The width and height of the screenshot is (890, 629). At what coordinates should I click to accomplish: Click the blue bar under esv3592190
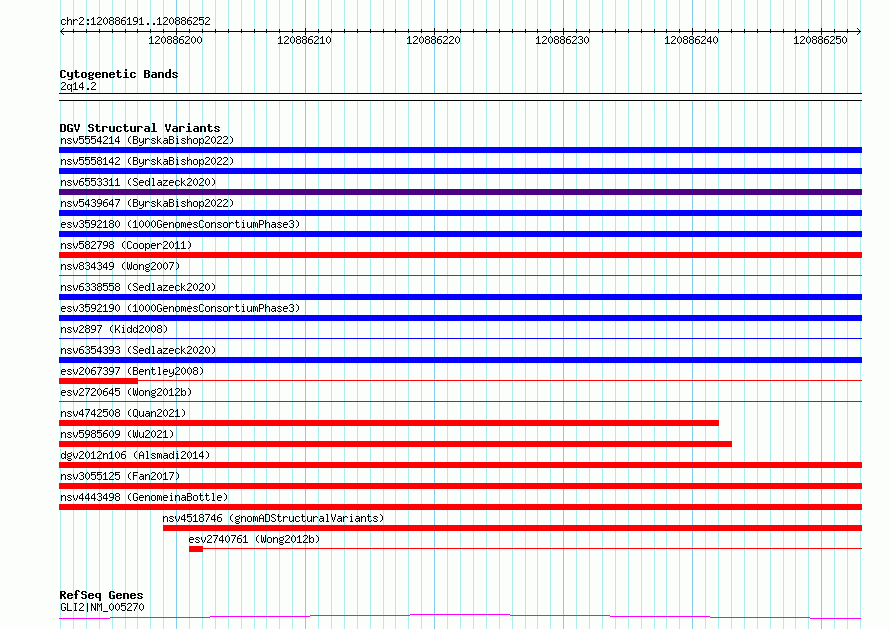point(460,318)
